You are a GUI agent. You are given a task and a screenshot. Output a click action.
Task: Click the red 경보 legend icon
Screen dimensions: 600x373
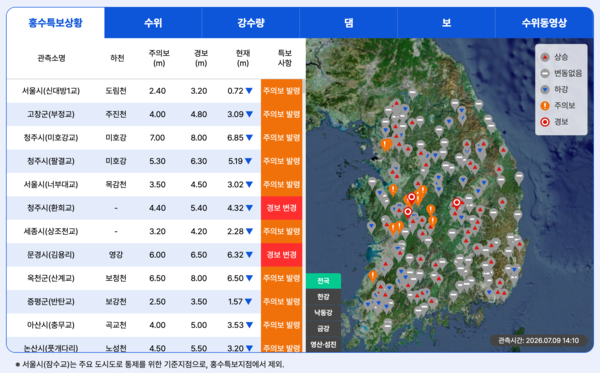point(545,122)
